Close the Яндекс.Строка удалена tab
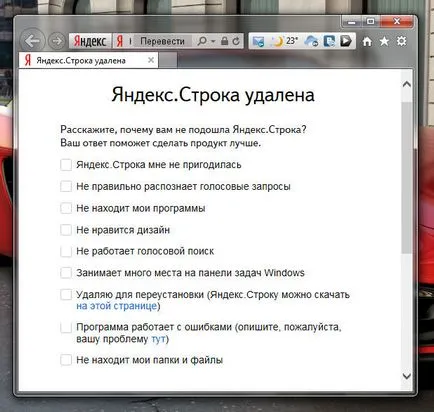The height and width of the screenshot is (412, 434). tap(151, 60)
